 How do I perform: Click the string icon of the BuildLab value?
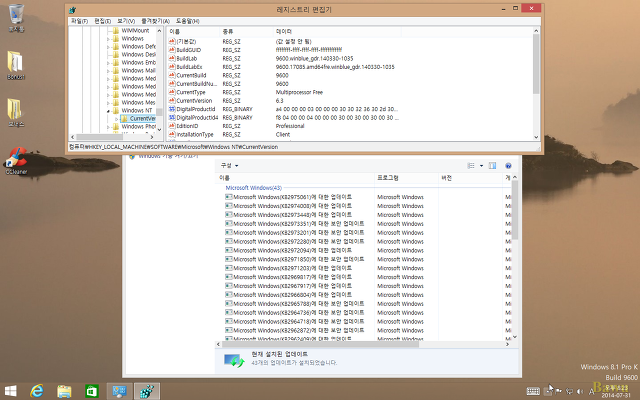(x=172, y=58)
